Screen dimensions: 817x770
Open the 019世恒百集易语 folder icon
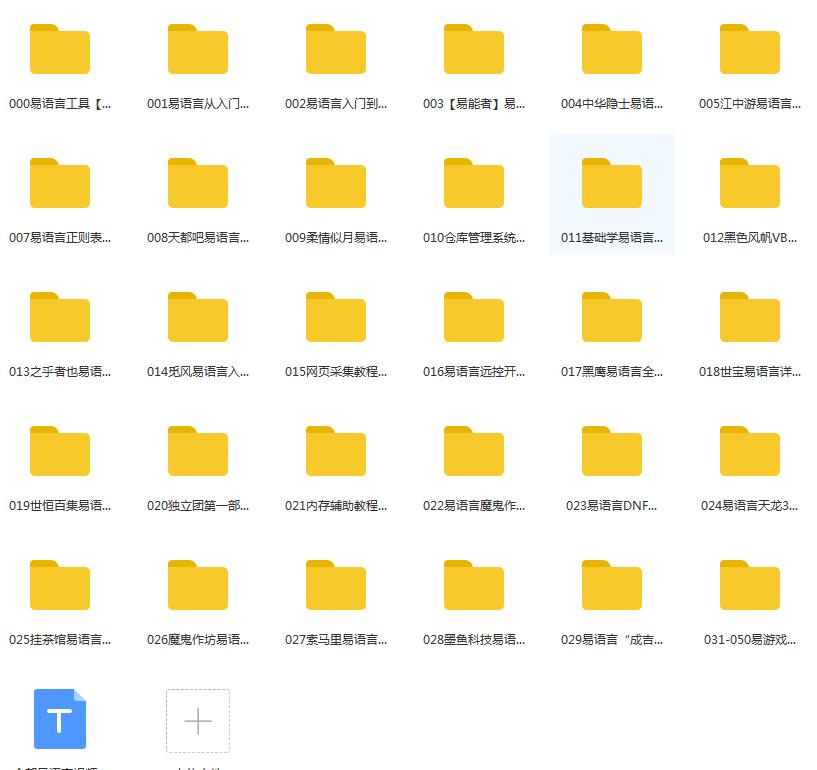click(60, 451)
